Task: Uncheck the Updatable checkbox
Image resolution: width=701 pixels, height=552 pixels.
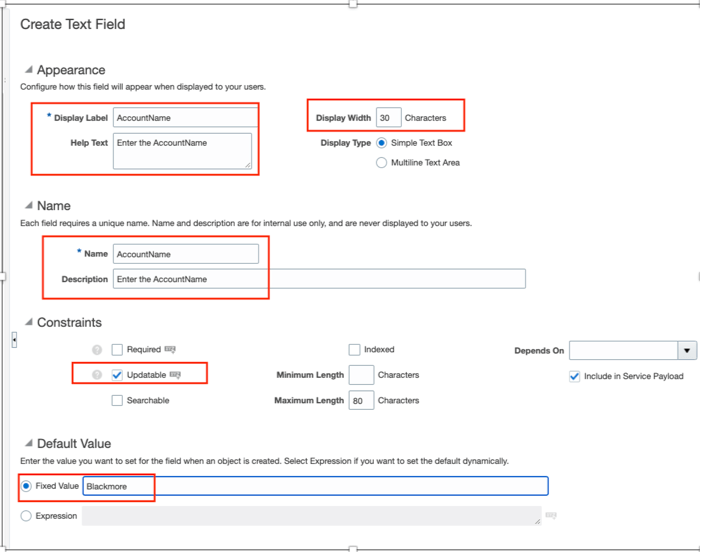Action: (118, 375)
